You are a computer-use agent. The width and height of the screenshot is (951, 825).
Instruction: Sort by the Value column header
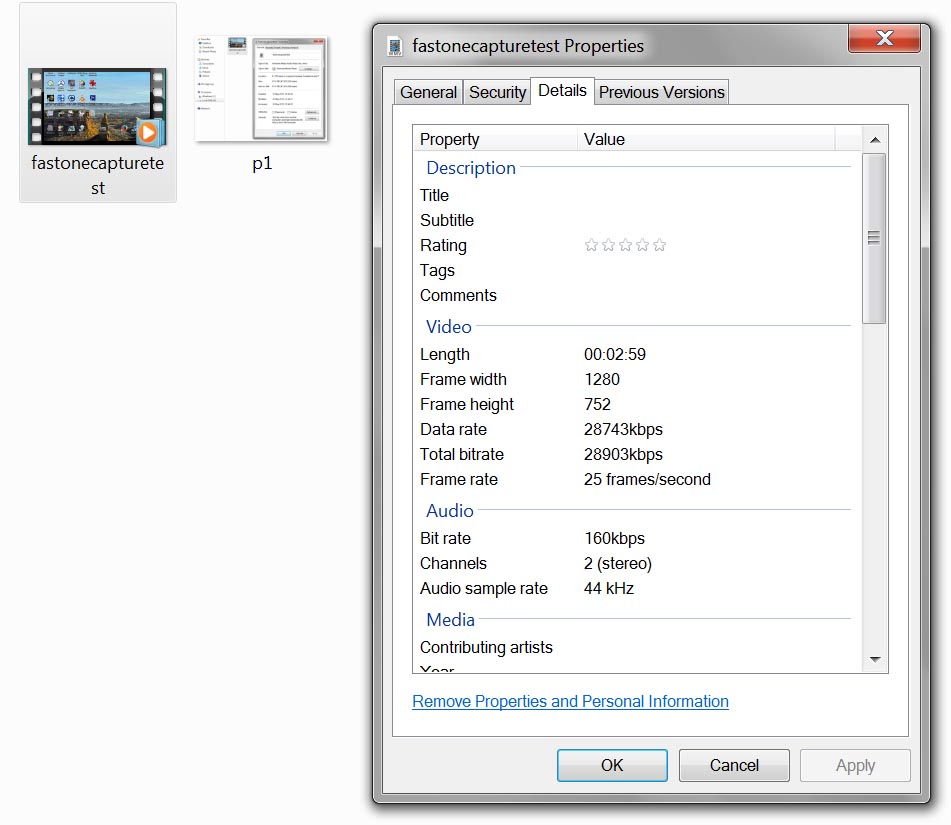click(705, 139)
